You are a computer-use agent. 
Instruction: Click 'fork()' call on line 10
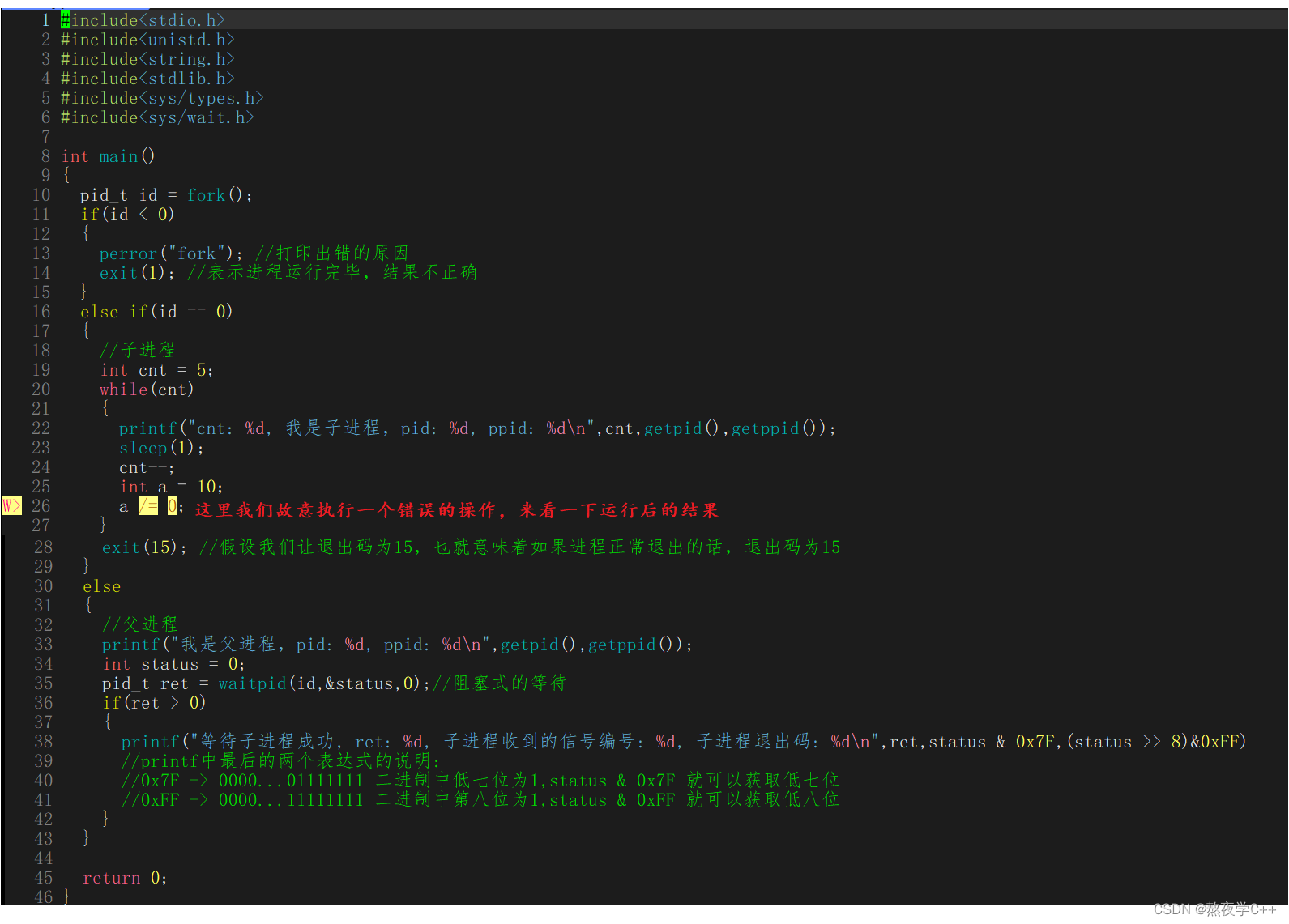coord(215,195)
